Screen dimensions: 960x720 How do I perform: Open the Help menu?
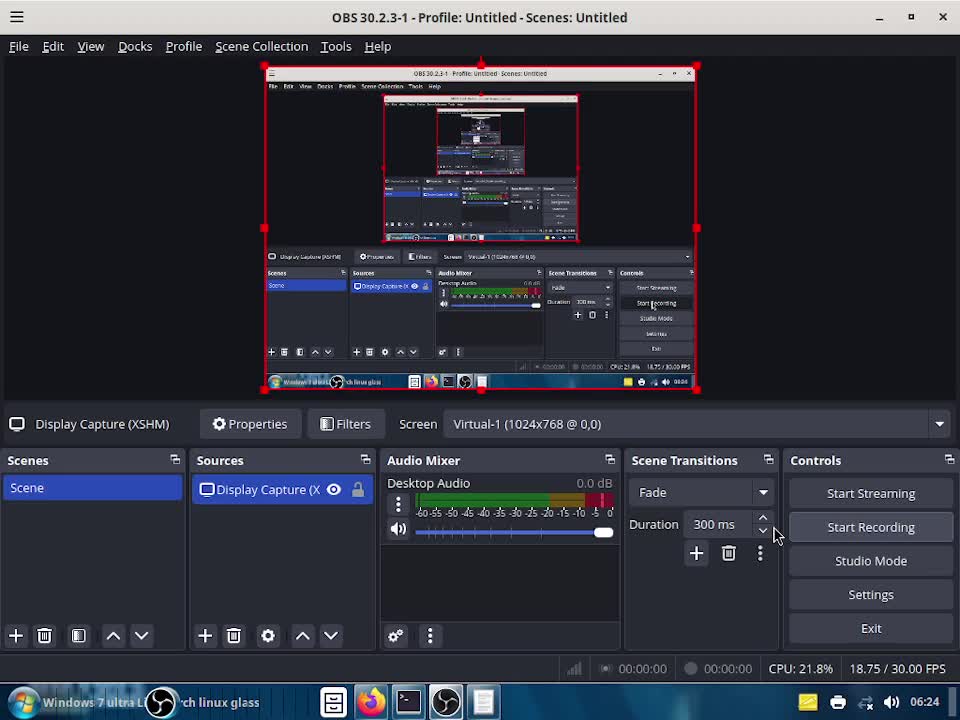pyautogui.click(x=378, y=47)
